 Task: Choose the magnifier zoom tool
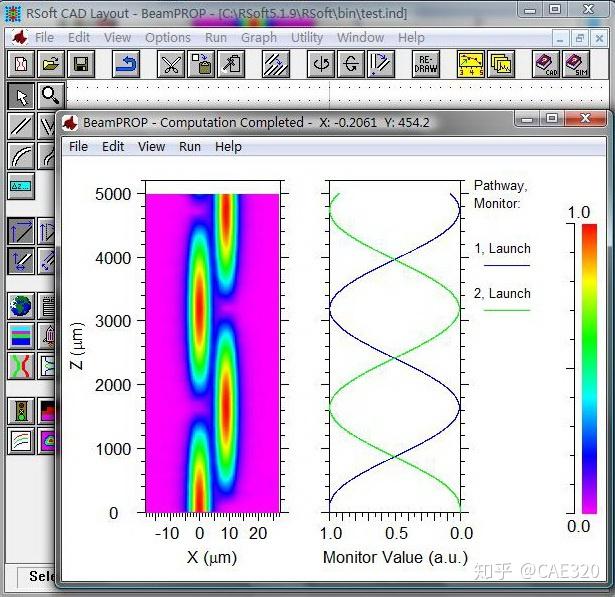click(x=51, y=96)
